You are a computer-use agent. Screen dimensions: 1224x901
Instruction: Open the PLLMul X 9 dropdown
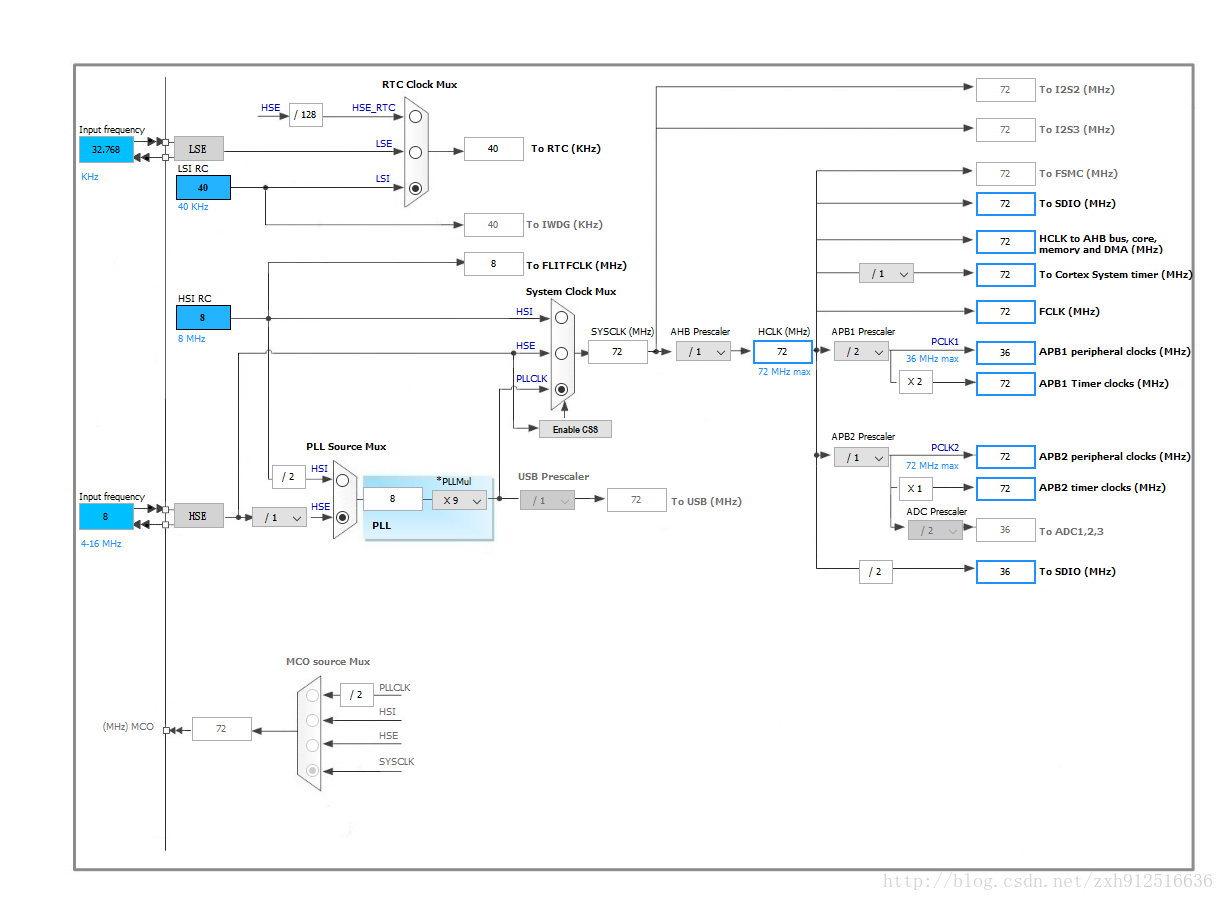point(459,499)
